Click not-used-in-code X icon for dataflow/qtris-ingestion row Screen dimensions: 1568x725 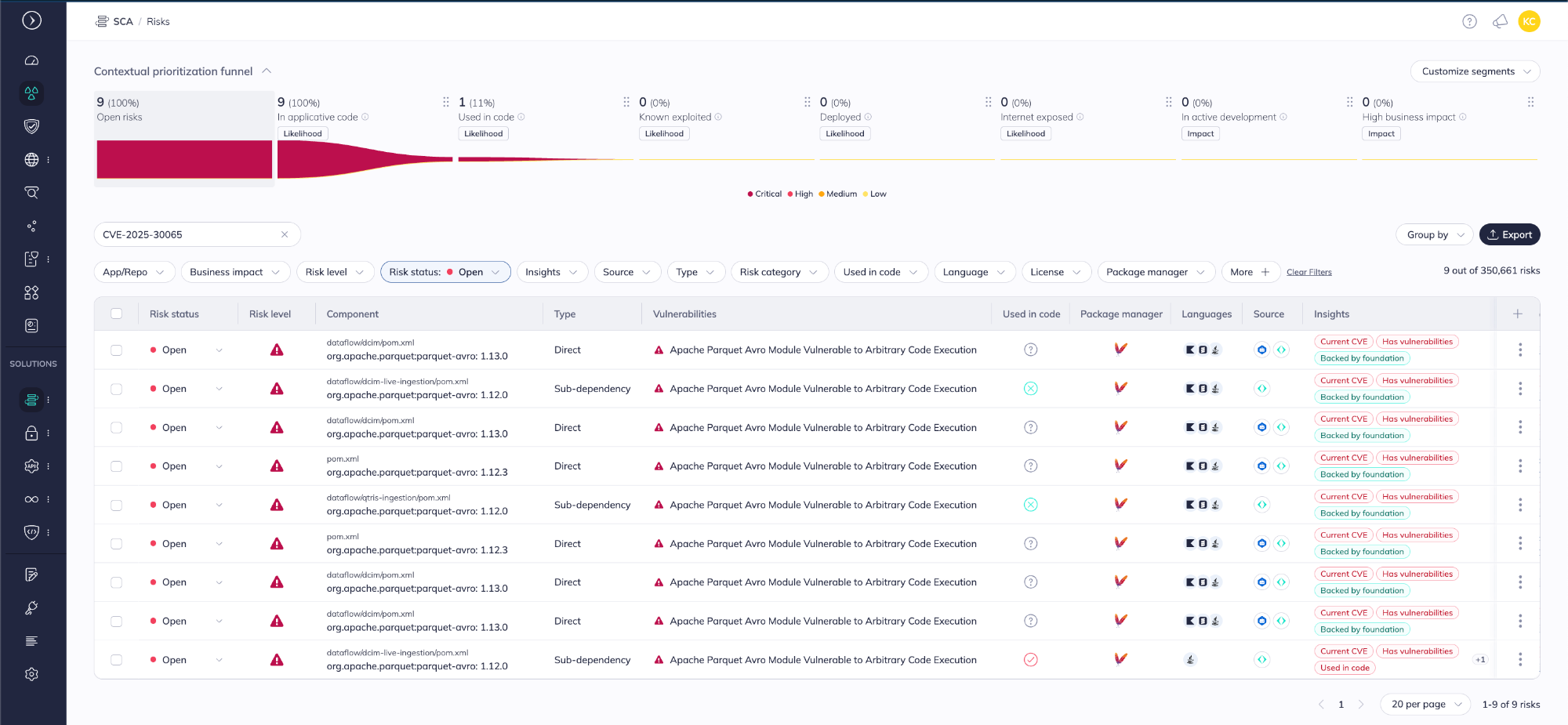[1031, 505]
